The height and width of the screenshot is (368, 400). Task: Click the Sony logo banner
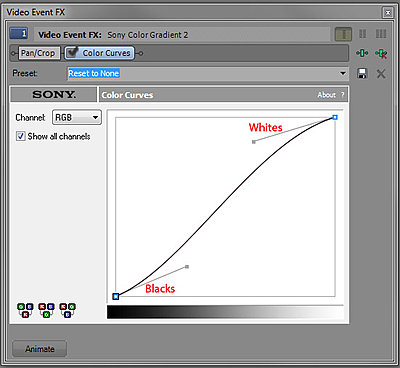54,95
